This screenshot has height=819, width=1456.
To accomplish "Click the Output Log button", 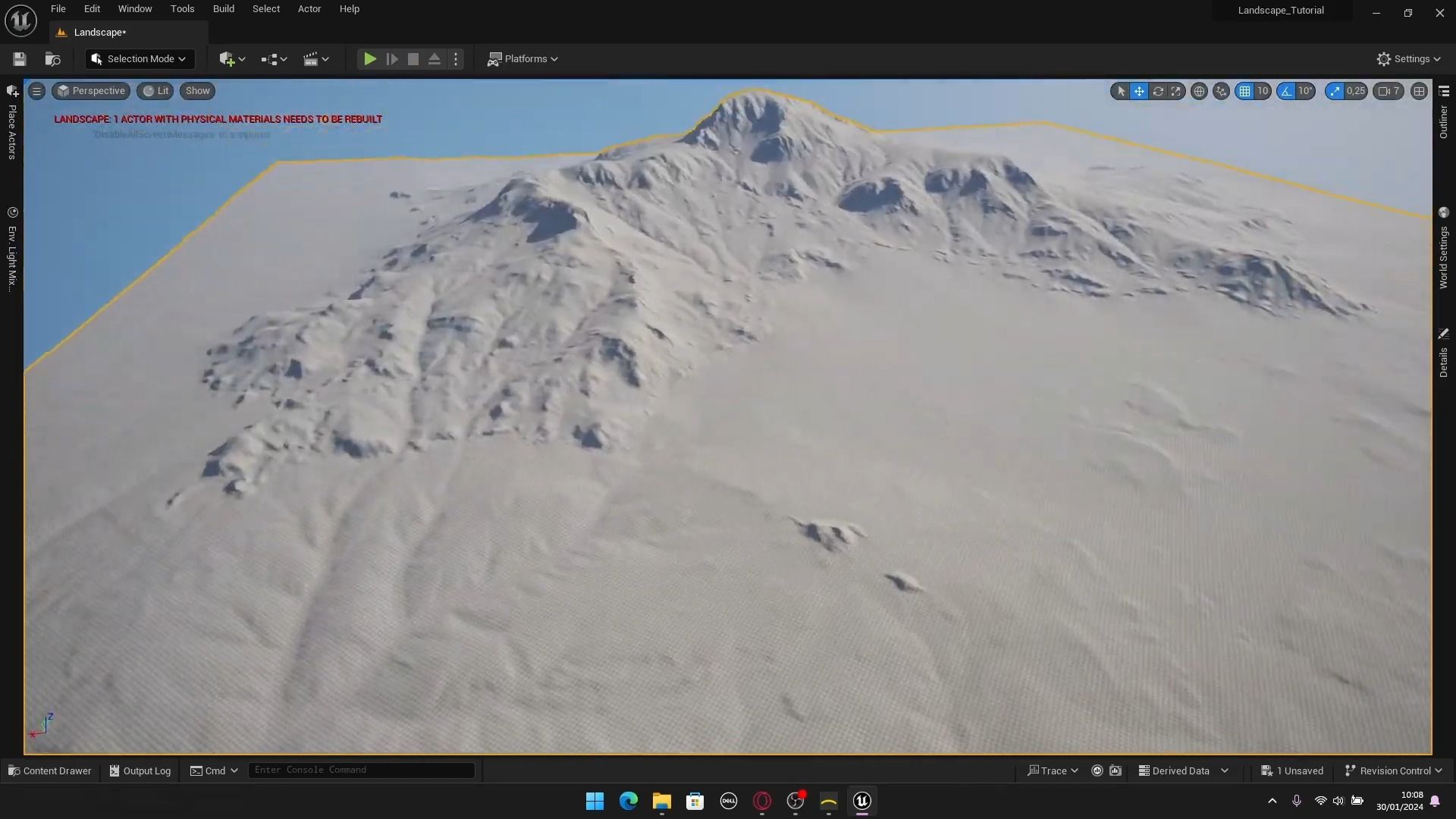I will click(x=140, y=770).
